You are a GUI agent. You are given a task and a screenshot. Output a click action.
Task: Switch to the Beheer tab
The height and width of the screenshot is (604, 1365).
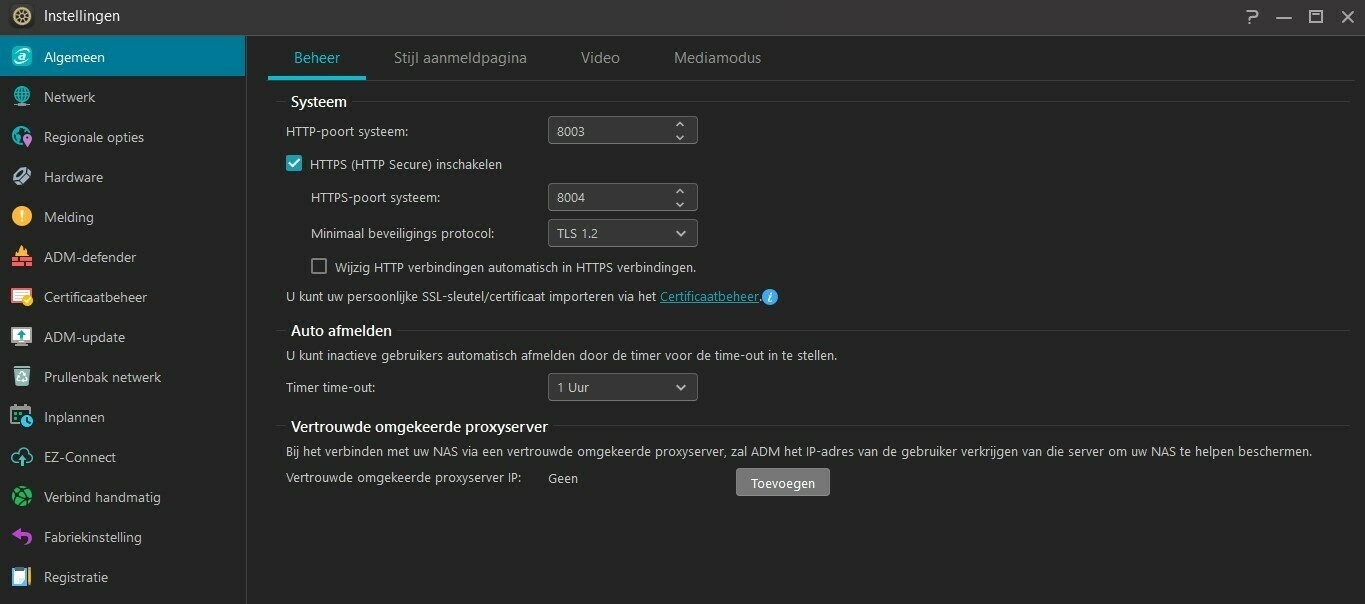pyautogui.click(x=317, y=58)
